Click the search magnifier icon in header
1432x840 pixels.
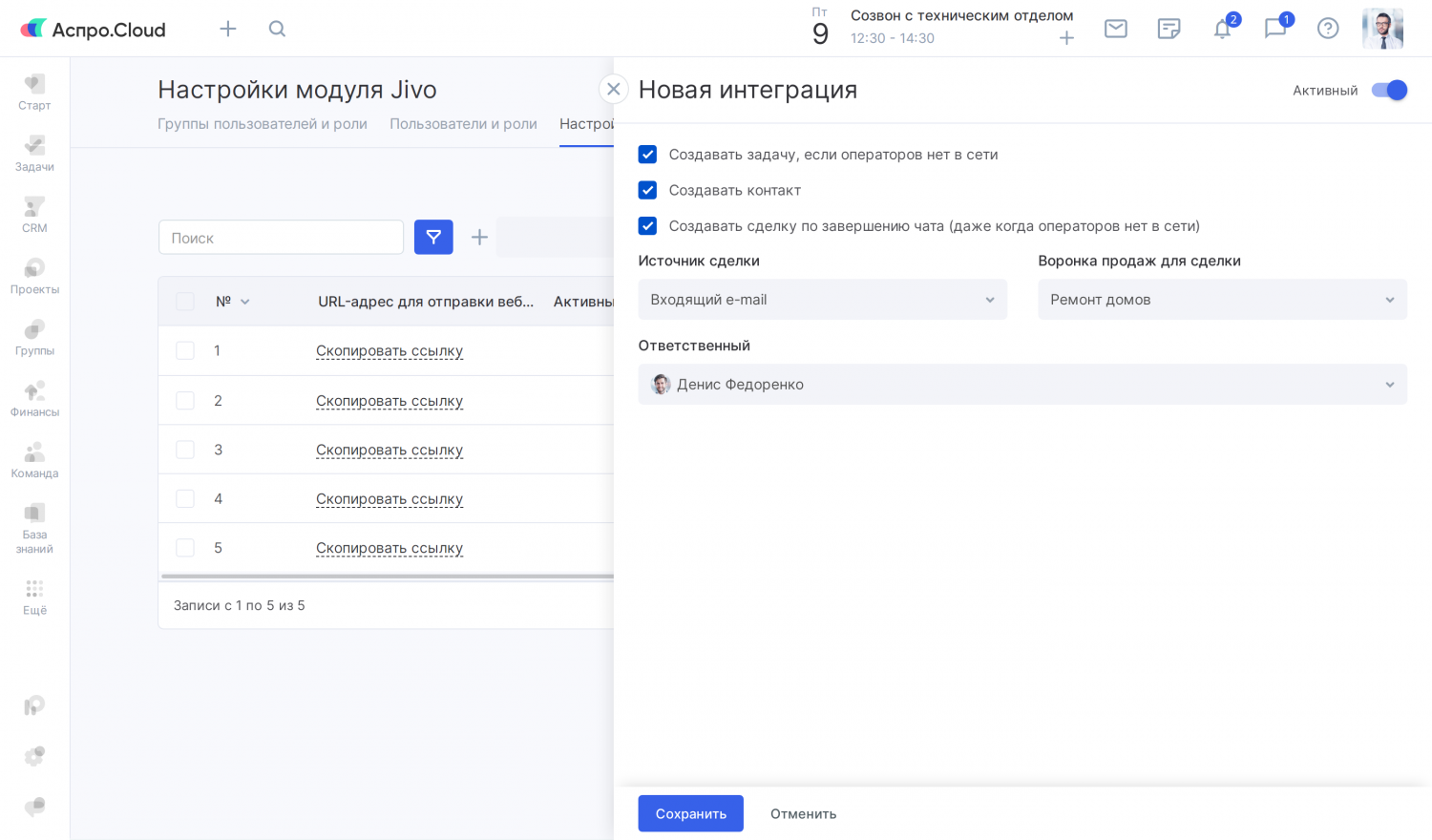click(x=277, y=29)
